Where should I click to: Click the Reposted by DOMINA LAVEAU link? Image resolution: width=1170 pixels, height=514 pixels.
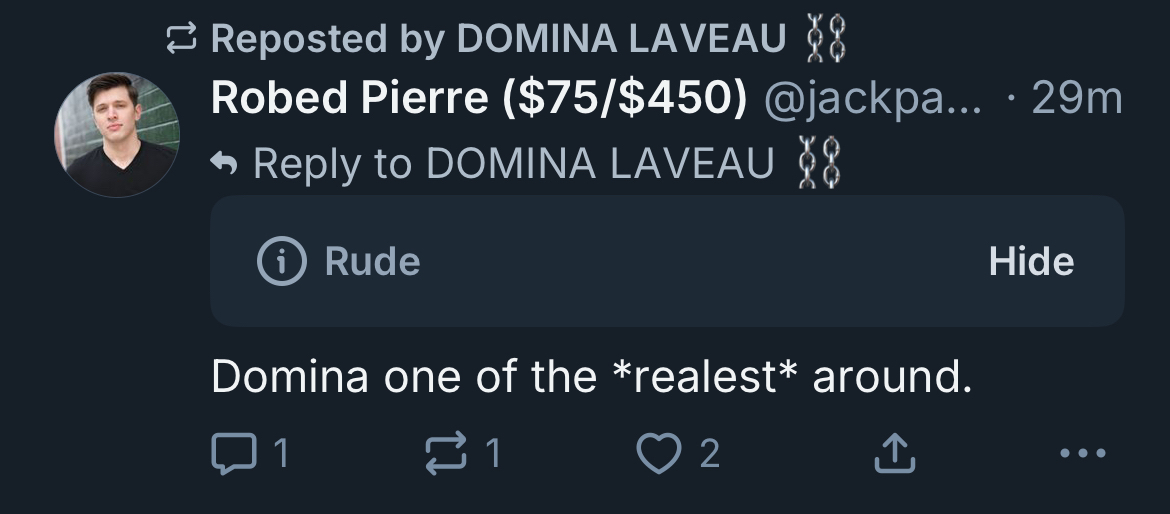pos(500,39)
